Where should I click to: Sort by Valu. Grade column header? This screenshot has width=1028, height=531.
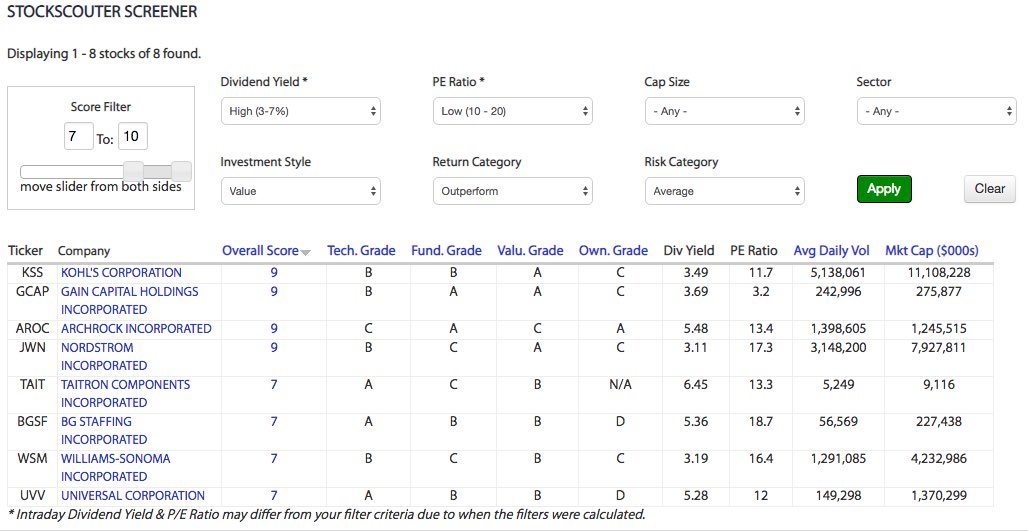point(530,250)
